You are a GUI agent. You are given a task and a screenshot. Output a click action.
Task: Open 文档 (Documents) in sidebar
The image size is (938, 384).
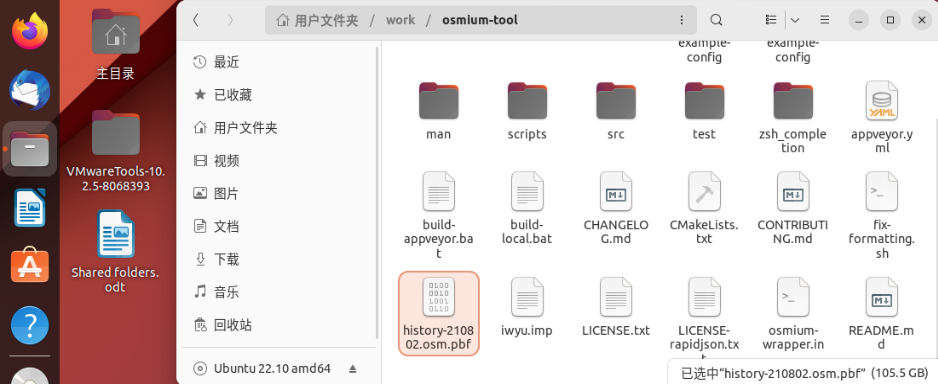278,226
